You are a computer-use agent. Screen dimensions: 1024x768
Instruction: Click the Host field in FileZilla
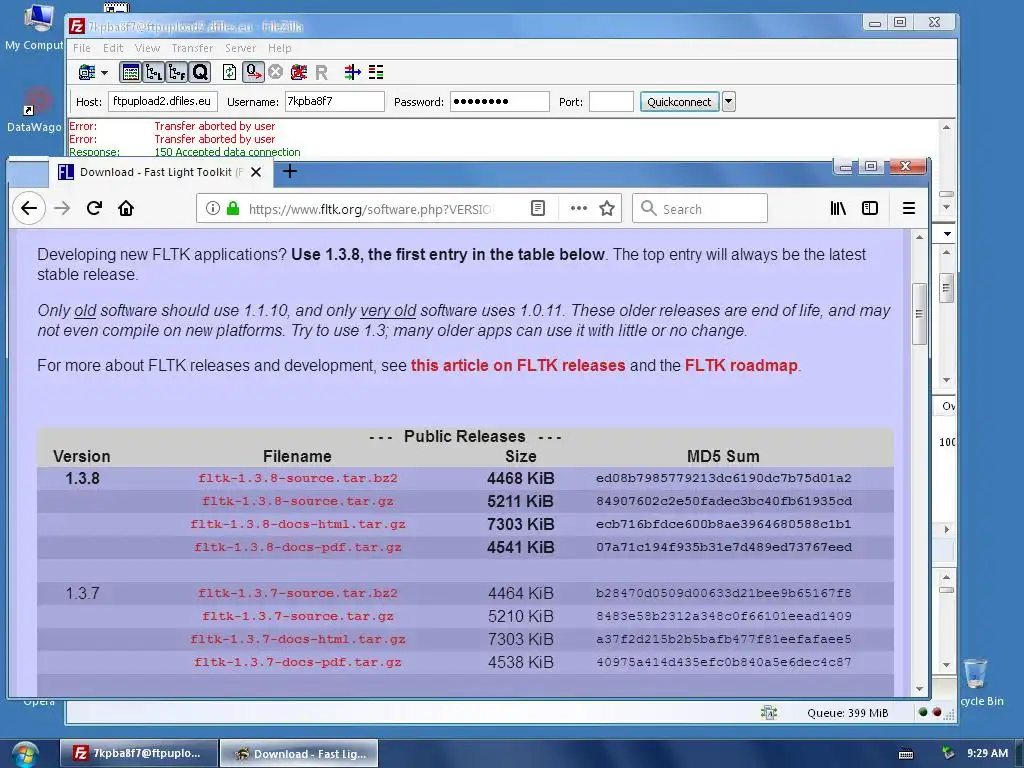pyautogui.click(x=163, y=101)
